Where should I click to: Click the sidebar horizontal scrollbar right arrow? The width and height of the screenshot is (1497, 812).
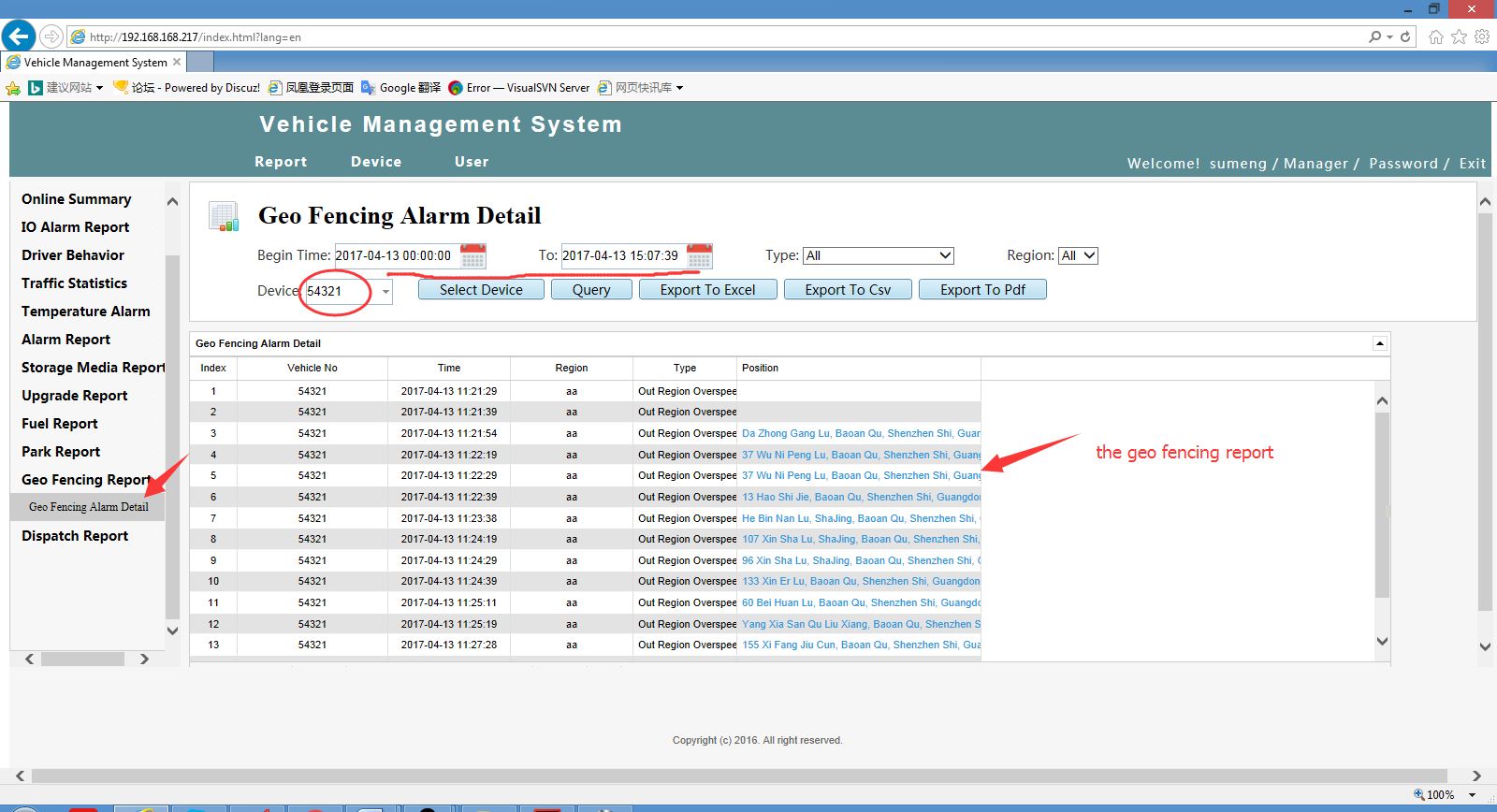point(144,659)
